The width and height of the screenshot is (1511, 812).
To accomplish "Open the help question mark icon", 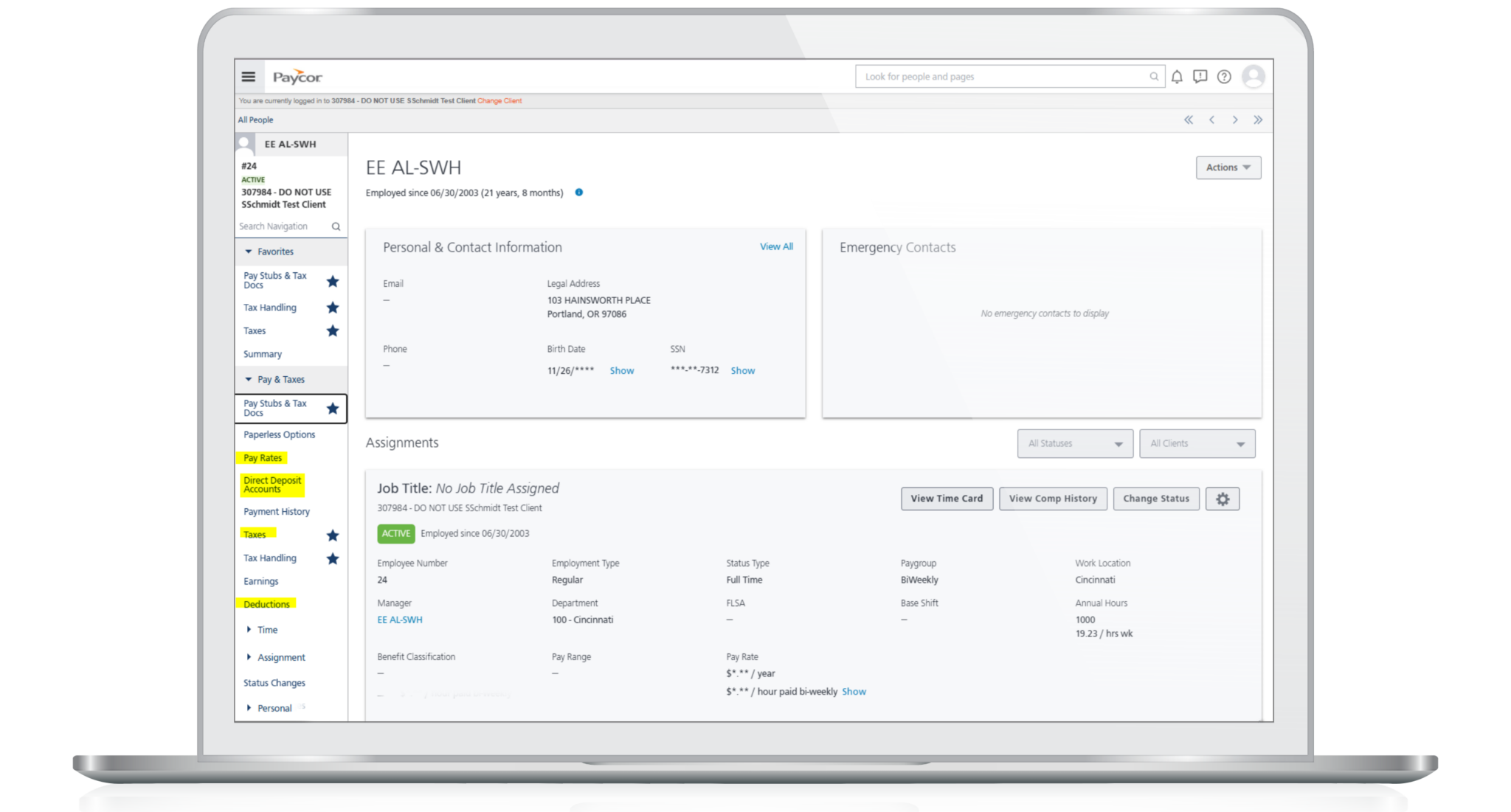I will pos(1224,76).
